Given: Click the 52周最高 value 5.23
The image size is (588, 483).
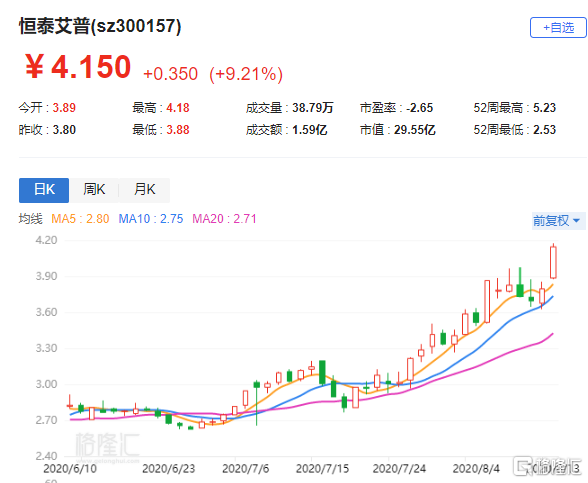Looking at the screenshot, I should point(544,108).
